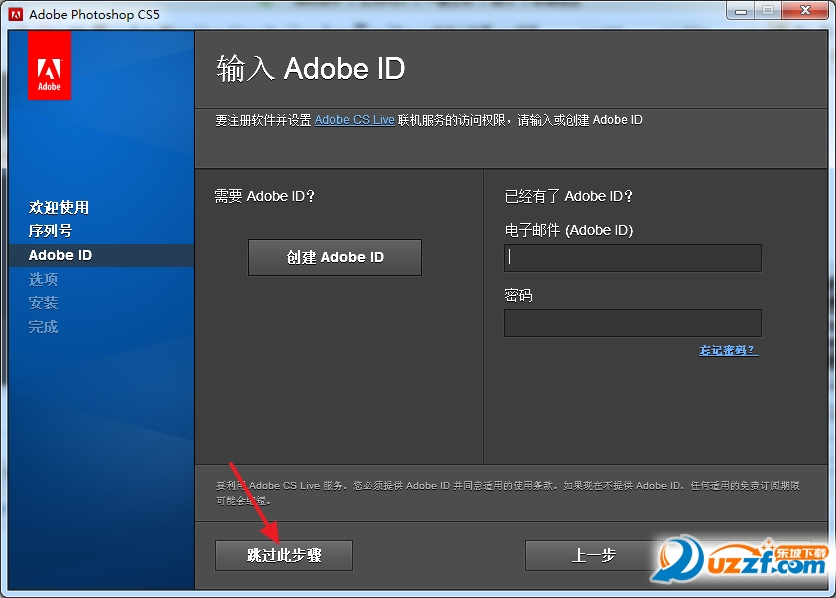Focus the 密码 password field
836x598 pixels.
[633, 323]
